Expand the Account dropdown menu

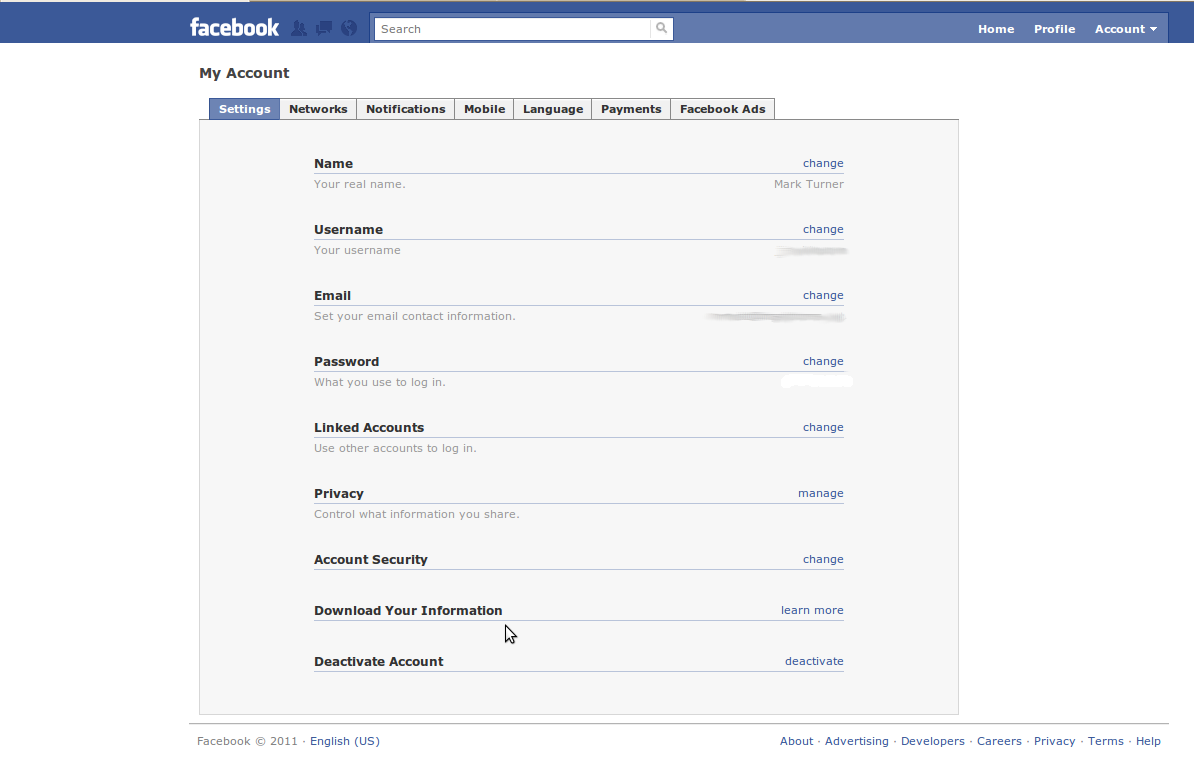1125,29
